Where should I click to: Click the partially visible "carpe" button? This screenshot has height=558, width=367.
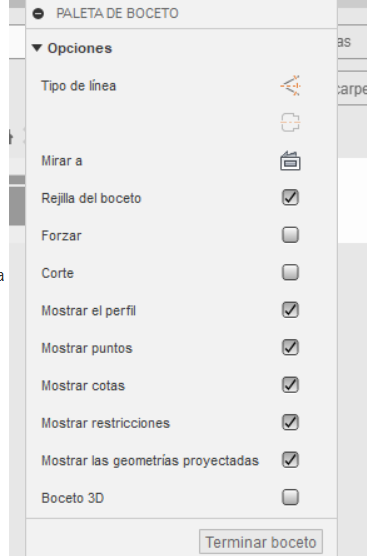click(352, 89)
